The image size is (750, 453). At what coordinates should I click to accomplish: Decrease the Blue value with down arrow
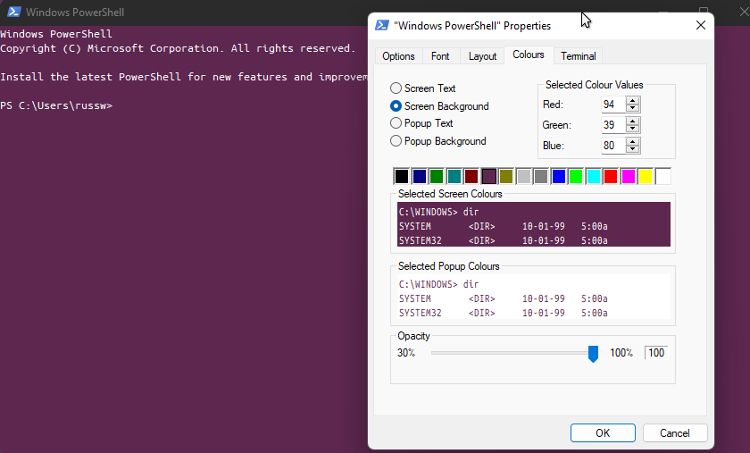(x=633, y=149)
